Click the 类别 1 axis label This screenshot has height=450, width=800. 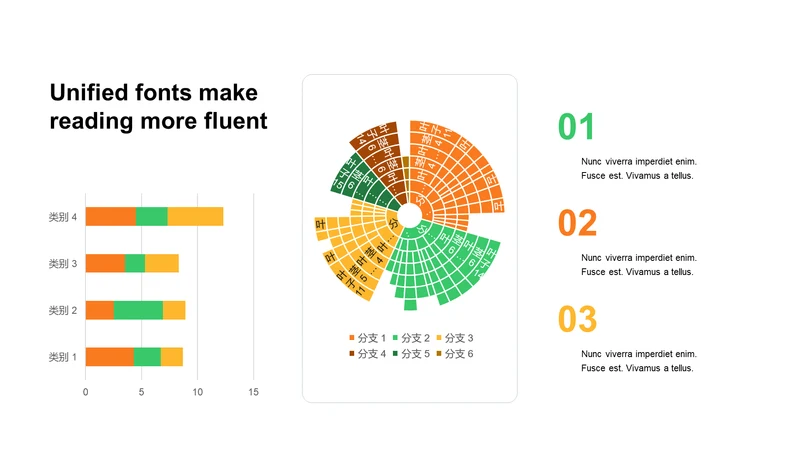click(x=63, y=357)
